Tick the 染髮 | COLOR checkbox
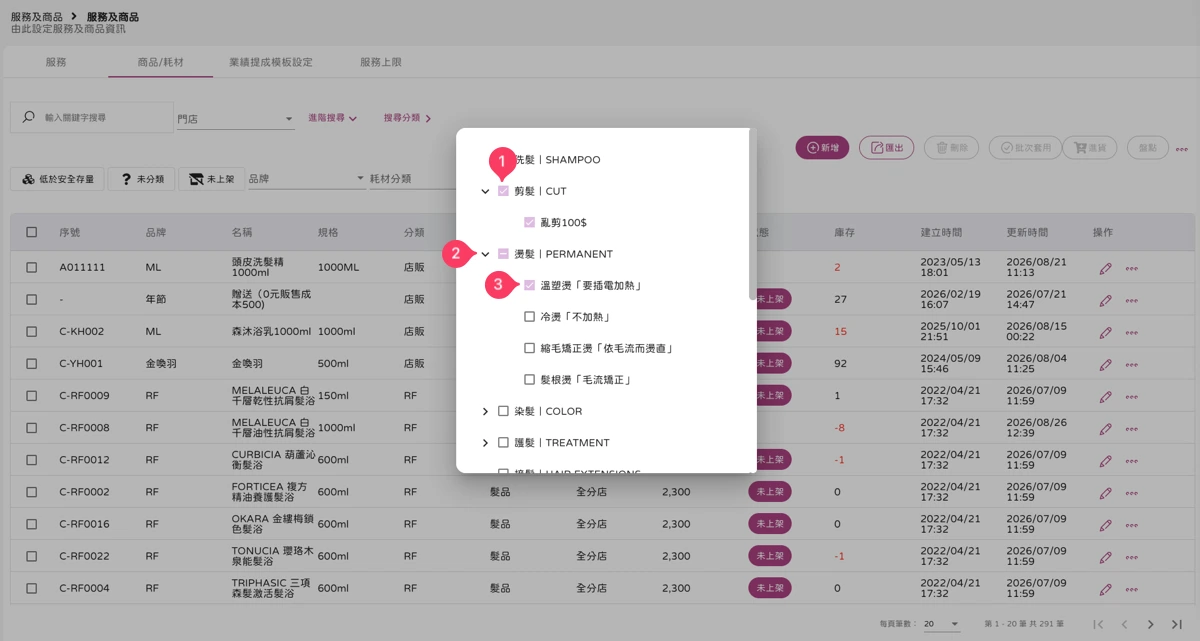 click(503, 411)
